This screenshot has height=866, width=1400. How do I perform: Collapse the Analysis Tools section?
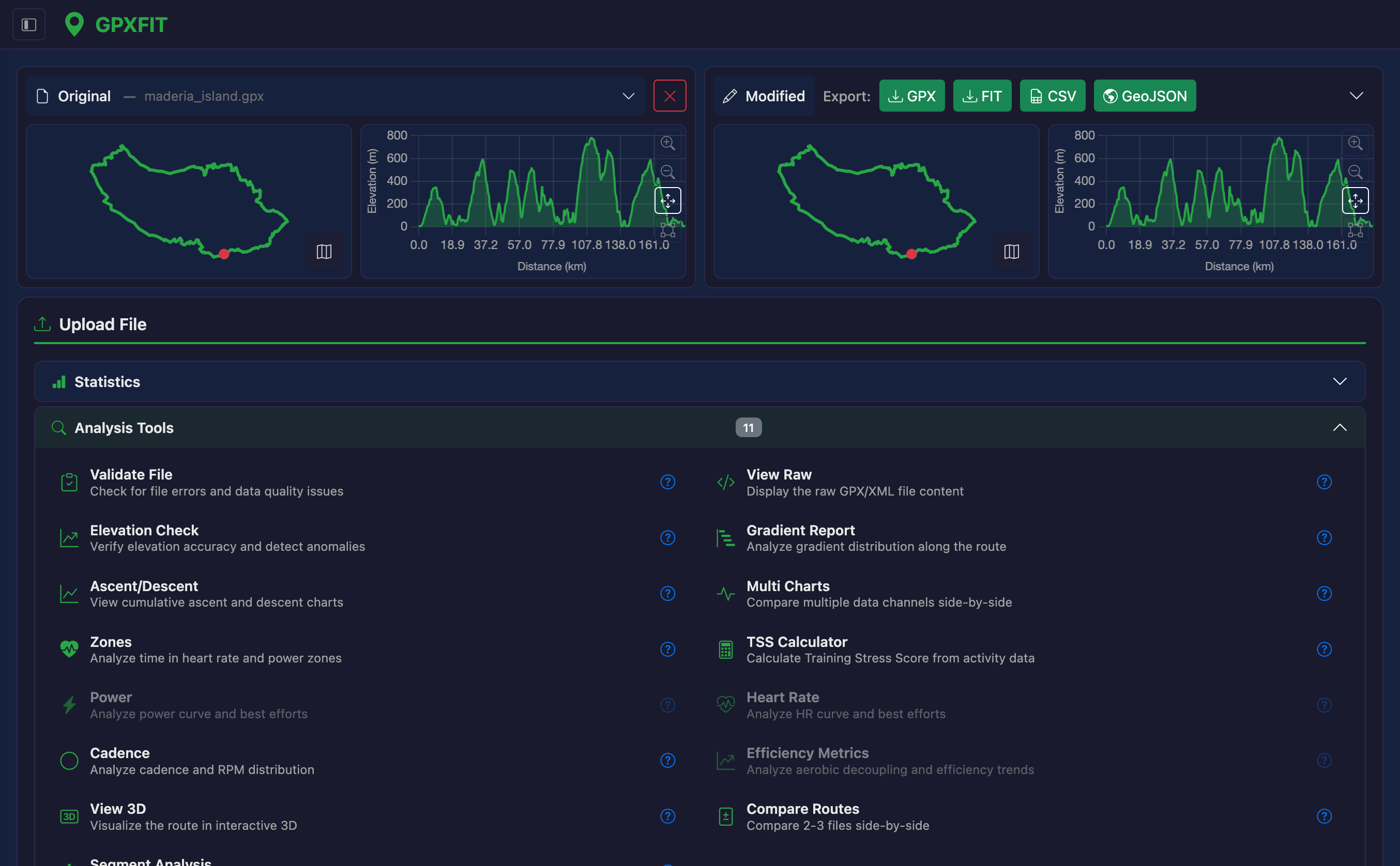[1340, 427]
